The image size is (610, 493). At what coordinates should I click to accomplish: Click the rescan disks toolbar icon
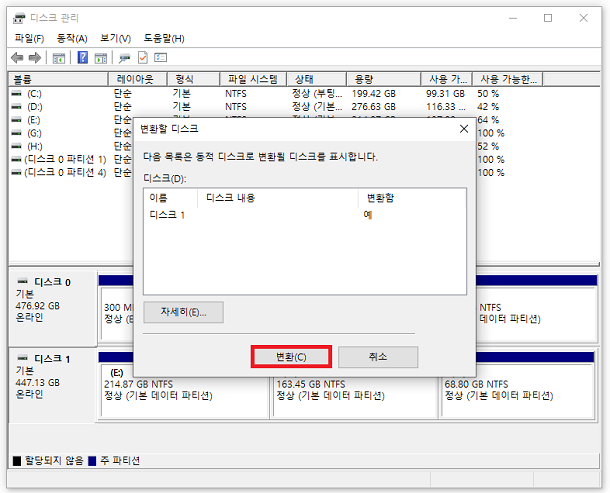124,58
